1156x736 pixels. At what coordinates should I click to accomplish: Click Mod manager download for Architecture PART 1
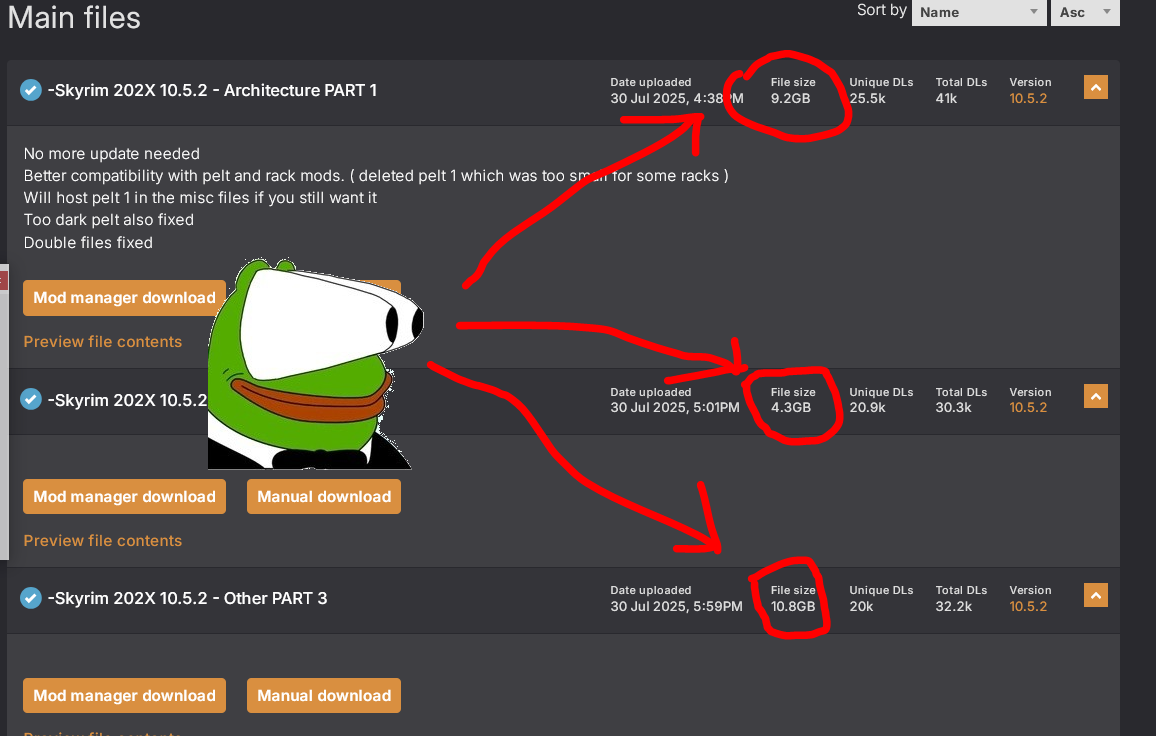tap(124, 298)
